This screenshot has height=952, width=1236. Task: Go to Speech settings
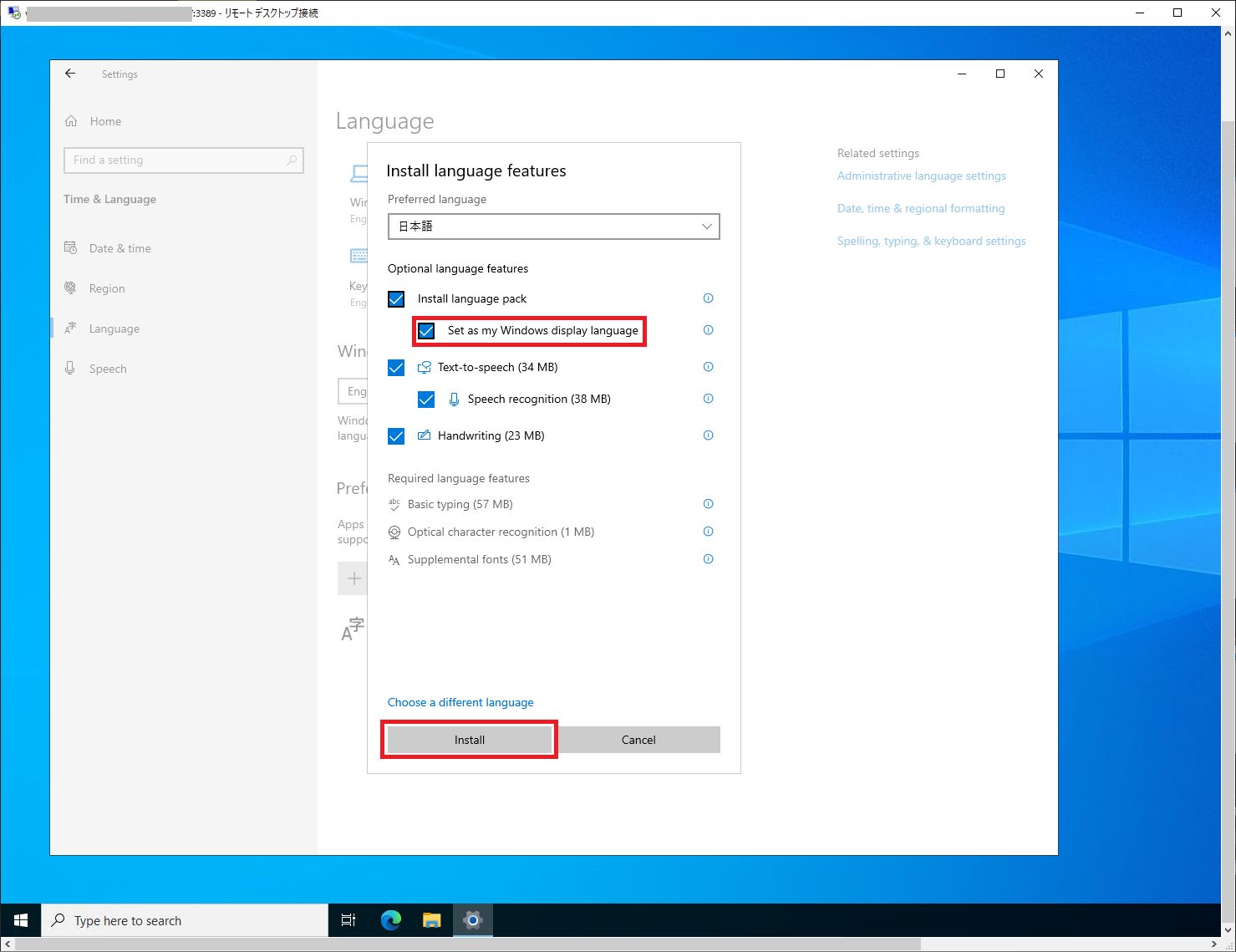pos(108,369)
